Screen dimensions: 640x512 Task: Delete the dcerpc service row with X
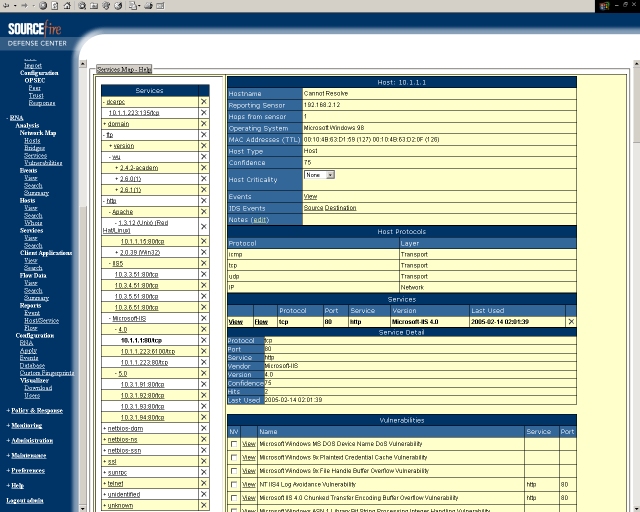click(204, 102)
